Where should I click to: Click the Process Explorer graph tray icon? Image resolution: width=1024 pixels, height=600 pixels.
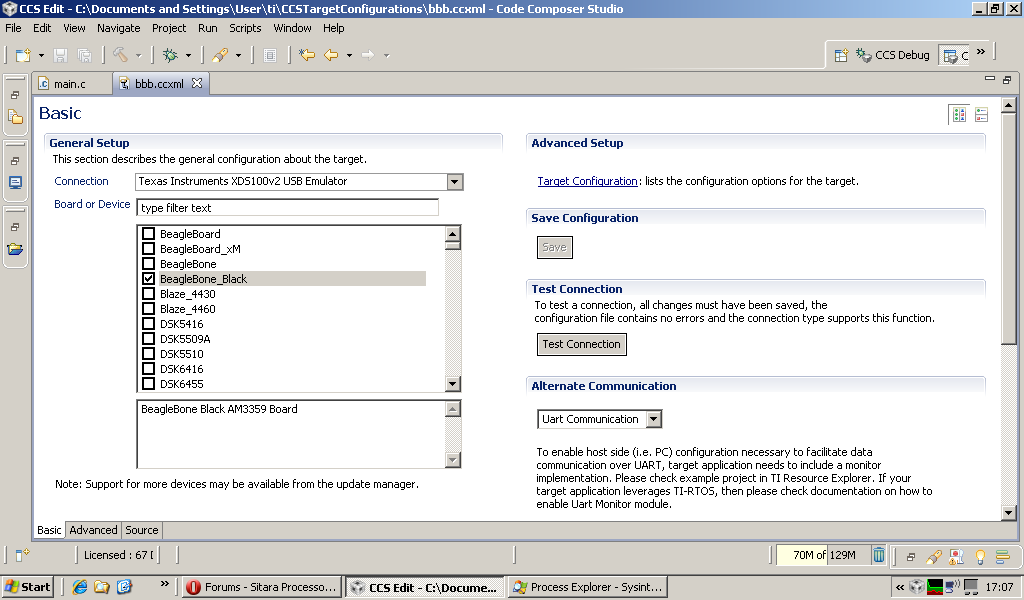[935, 587]
